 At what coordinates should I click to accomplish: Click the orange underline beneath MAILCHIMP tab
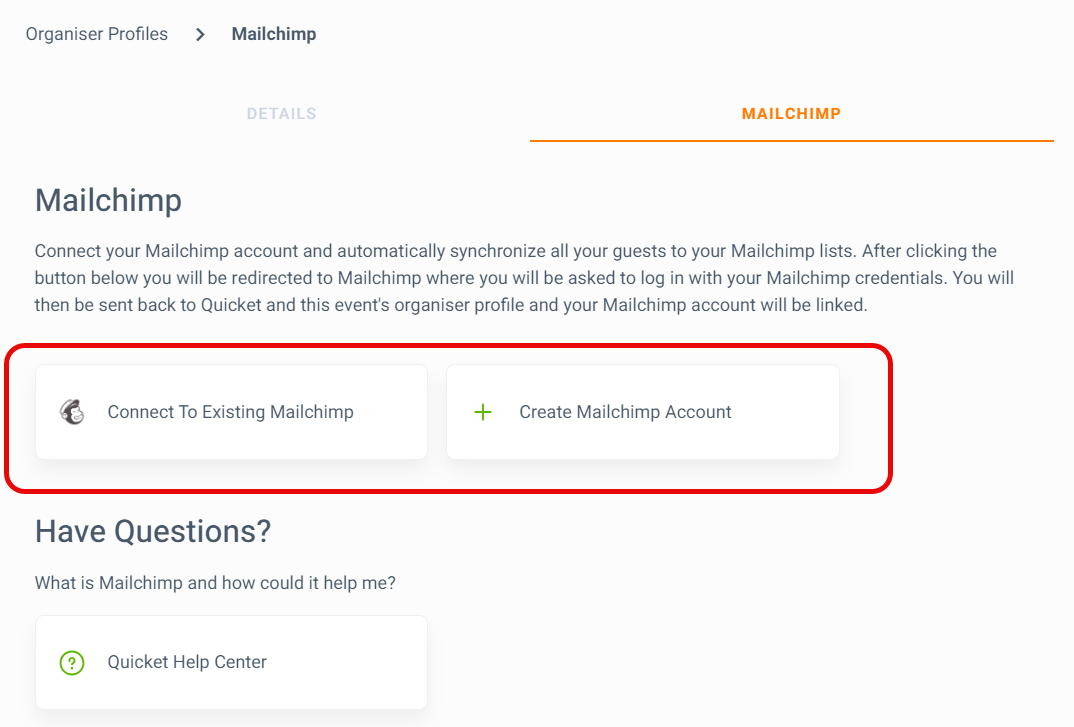[791, 141]
